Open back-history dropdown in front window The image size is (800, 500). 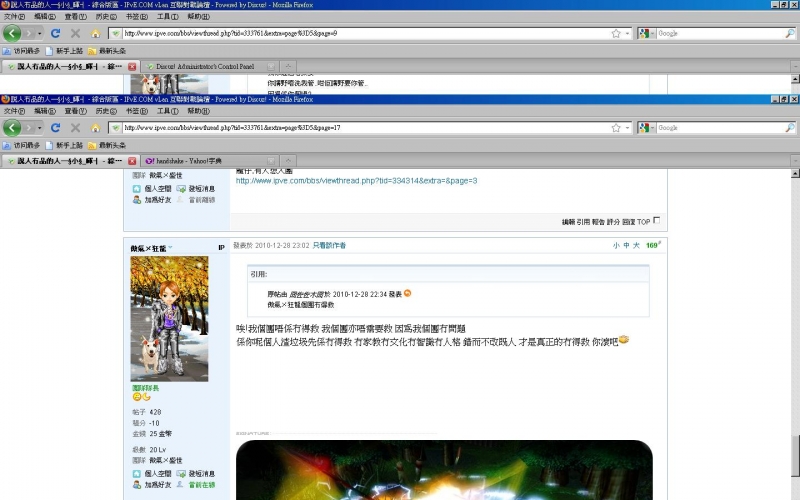(x=39, y=128)
